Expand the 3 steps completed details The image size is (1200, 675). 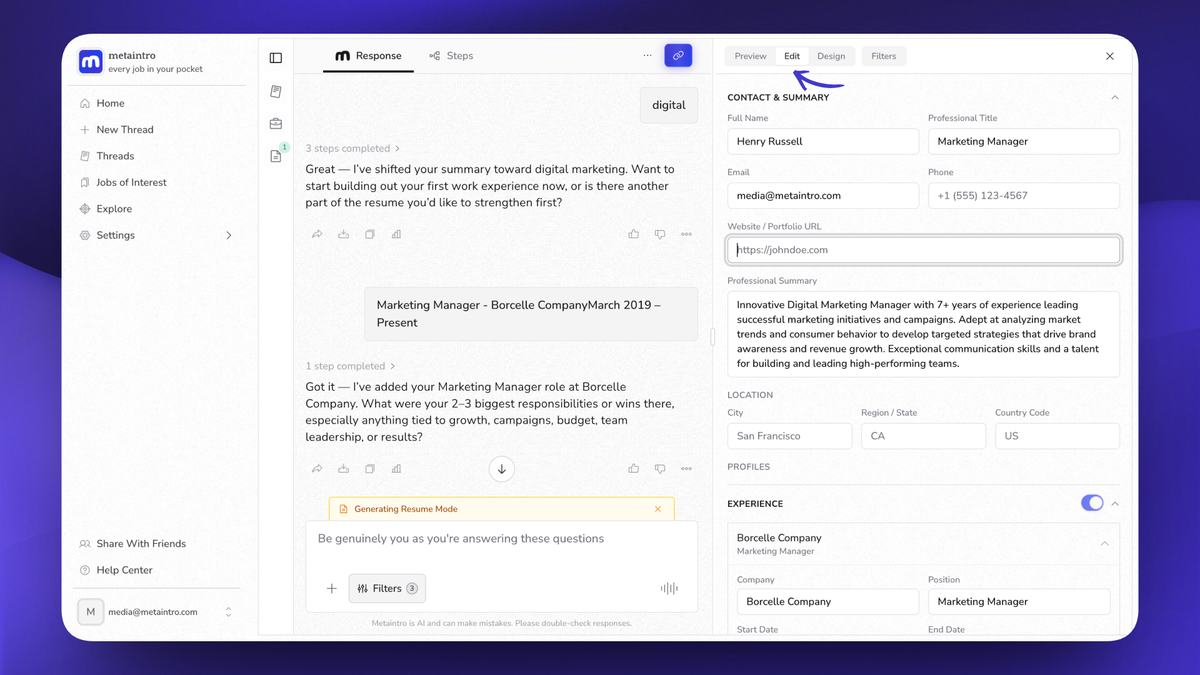(x=353, y=148)
